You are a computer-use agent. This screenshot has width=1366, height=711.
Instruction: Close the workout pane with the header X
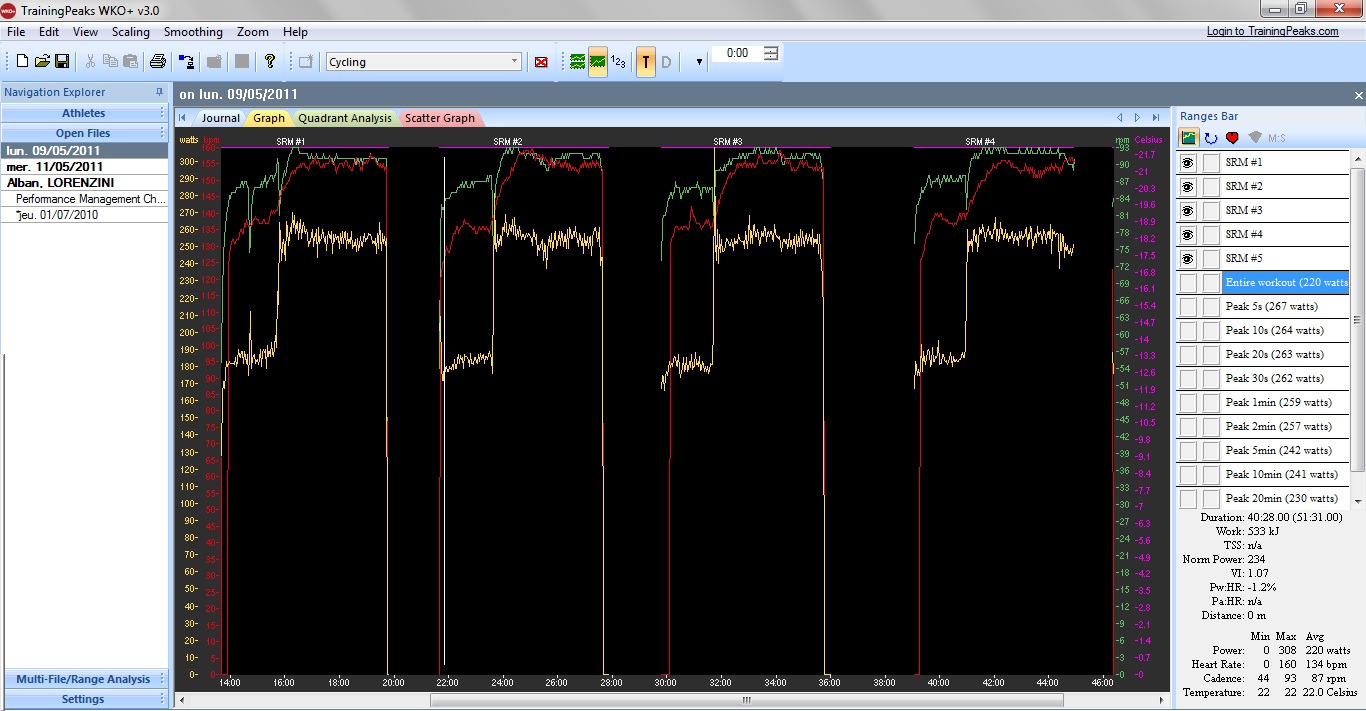(x=1358, y=95)
